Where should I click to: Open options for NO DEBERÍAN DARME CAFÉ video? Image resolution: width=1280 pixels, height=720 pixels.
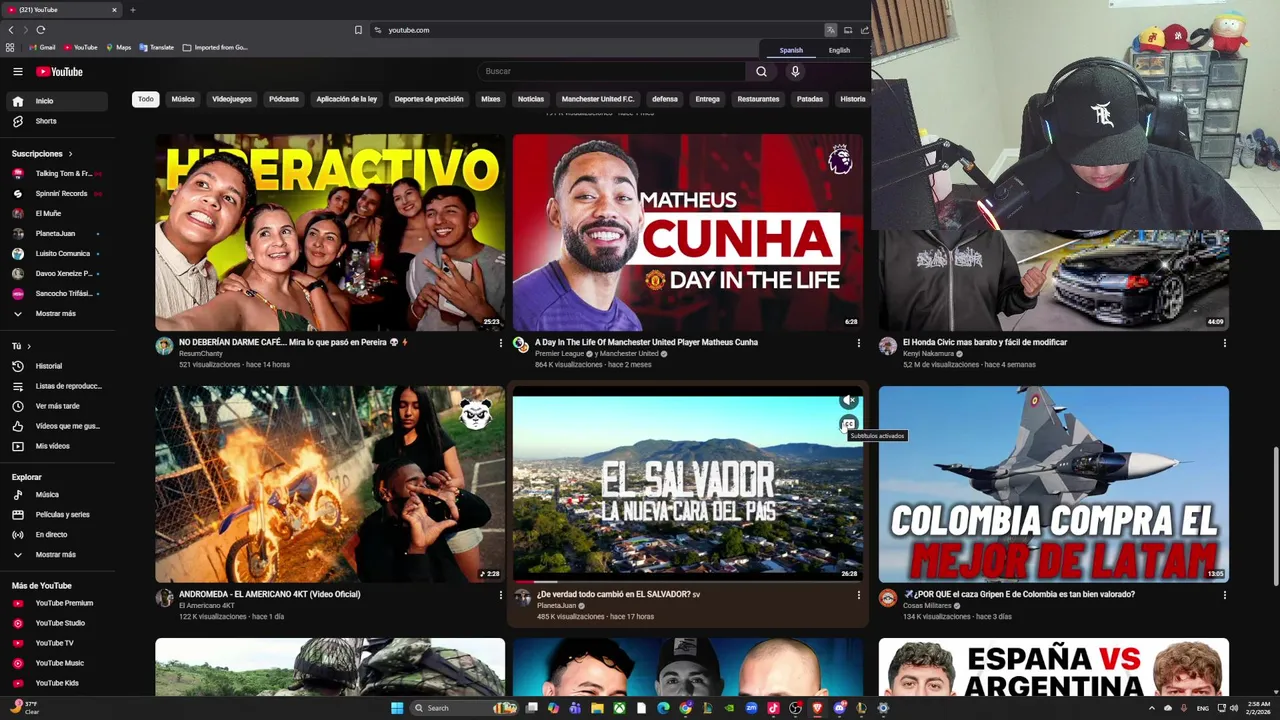[x=501, y=343]
